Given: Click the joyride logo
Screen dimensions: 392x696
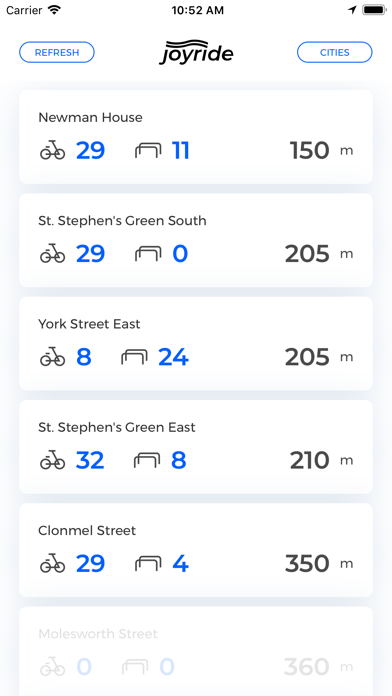Looking at the screenshot, I should coord(196,52).
